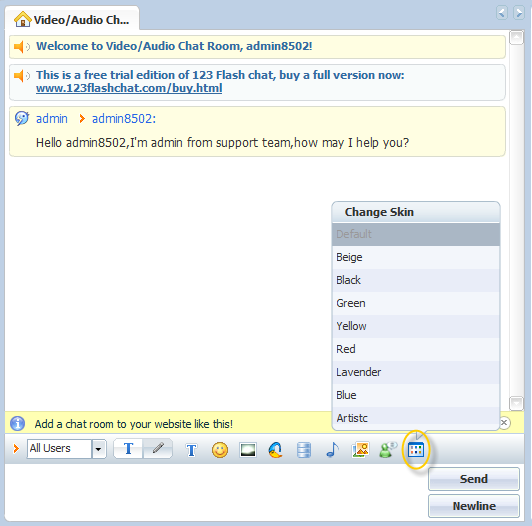Click the database stack icon in toolbar

[x=304, y=450]
